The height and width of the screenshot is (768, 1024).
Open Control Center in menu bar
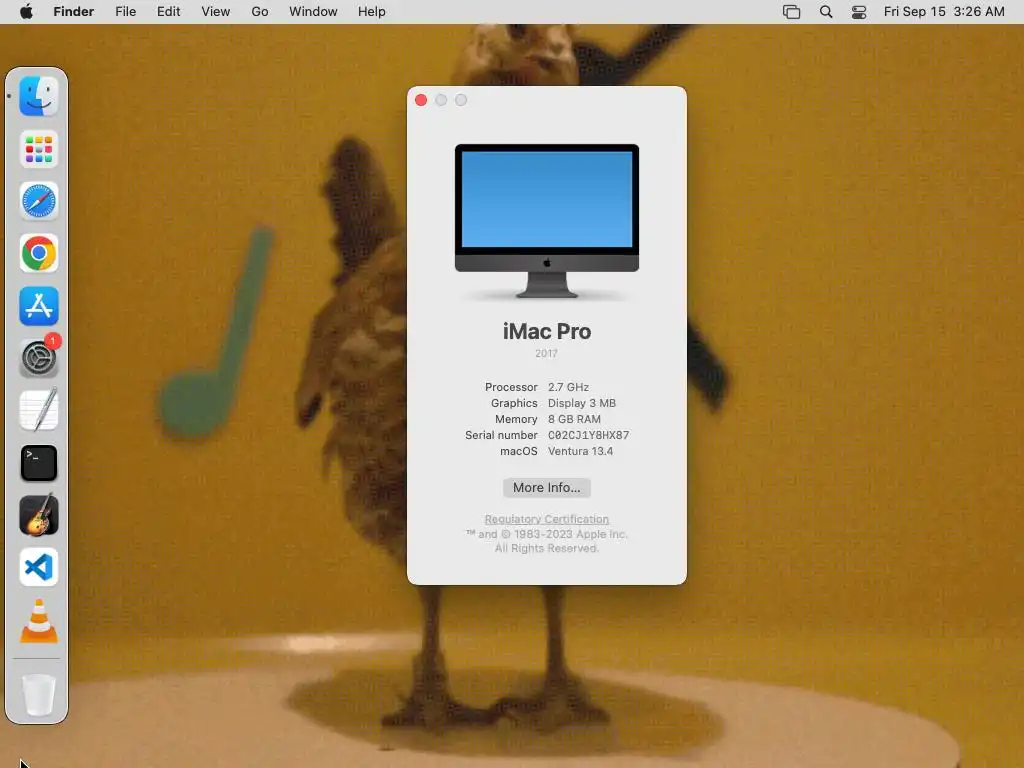coord(859,12)
